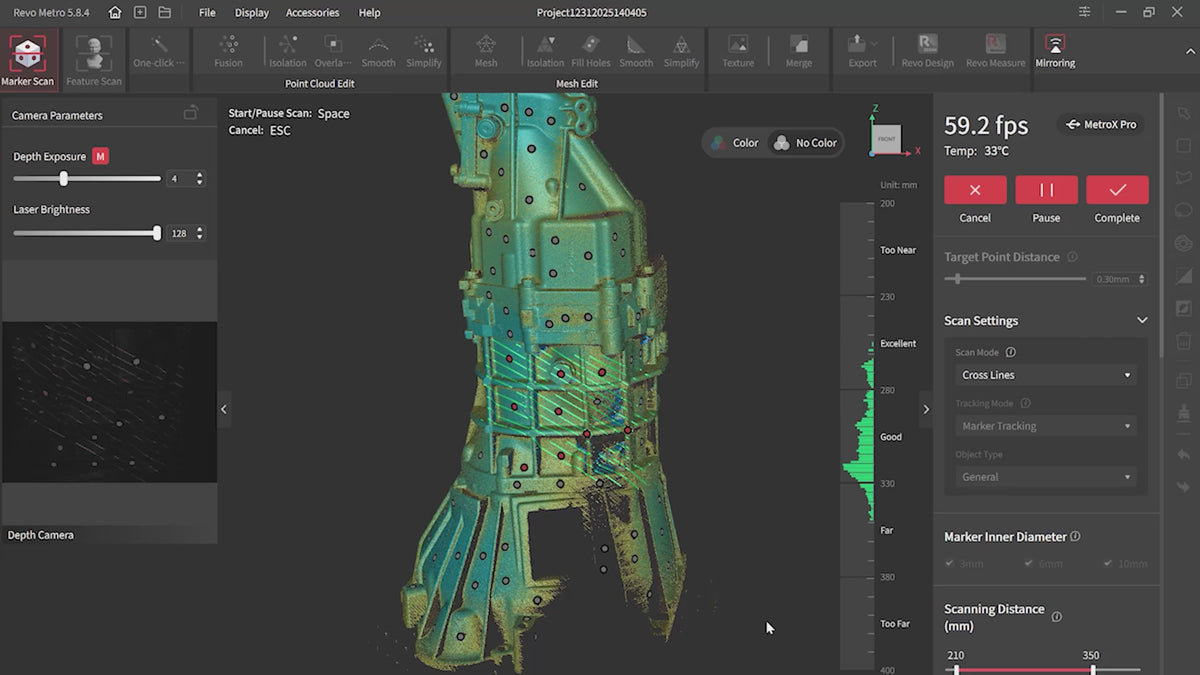Collapse the left panel with arrow
This screenshot has height=675, width=1200.
[223, 409]
